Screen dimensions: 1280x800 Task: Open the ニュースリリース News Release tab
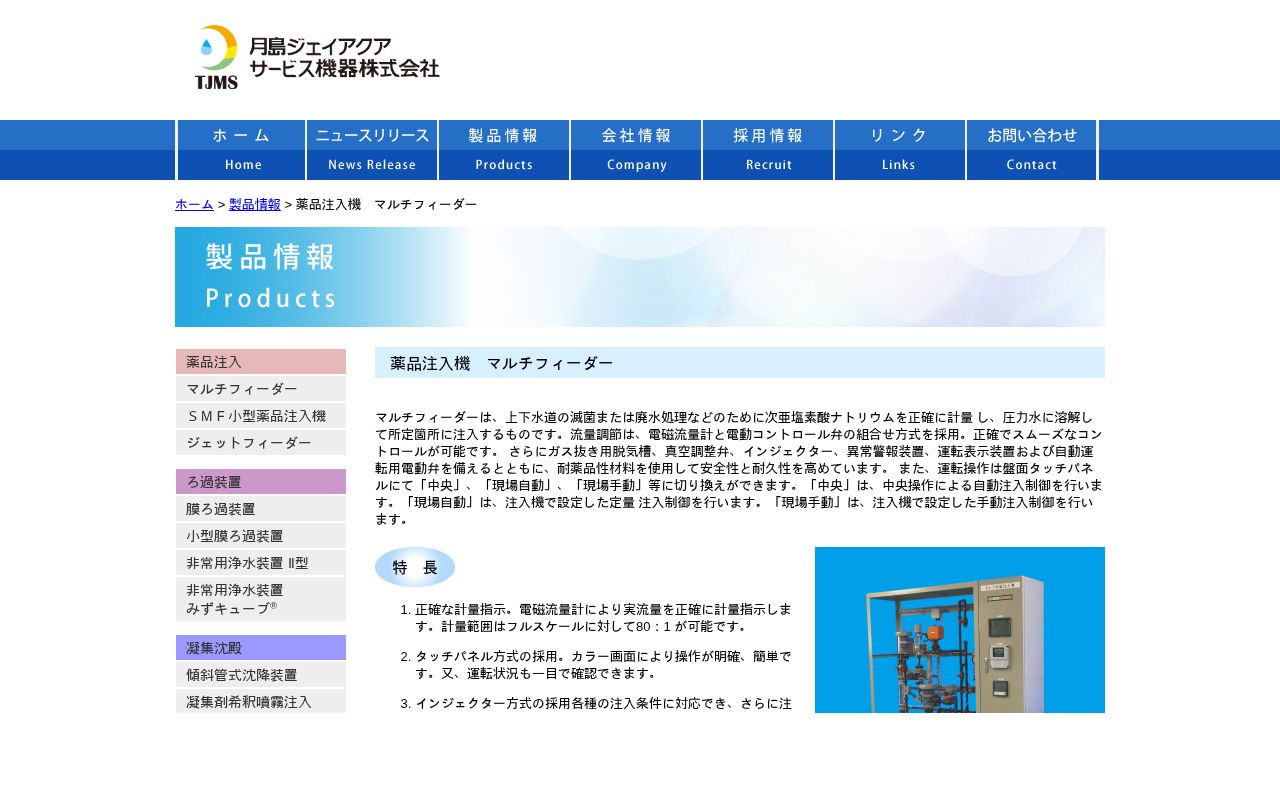(x=372, y=150)
